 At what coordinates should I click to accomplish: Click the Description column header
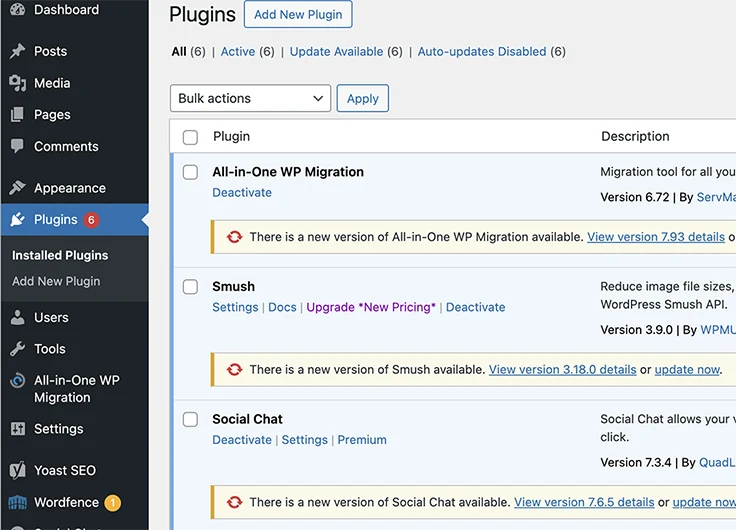[635, 137]
